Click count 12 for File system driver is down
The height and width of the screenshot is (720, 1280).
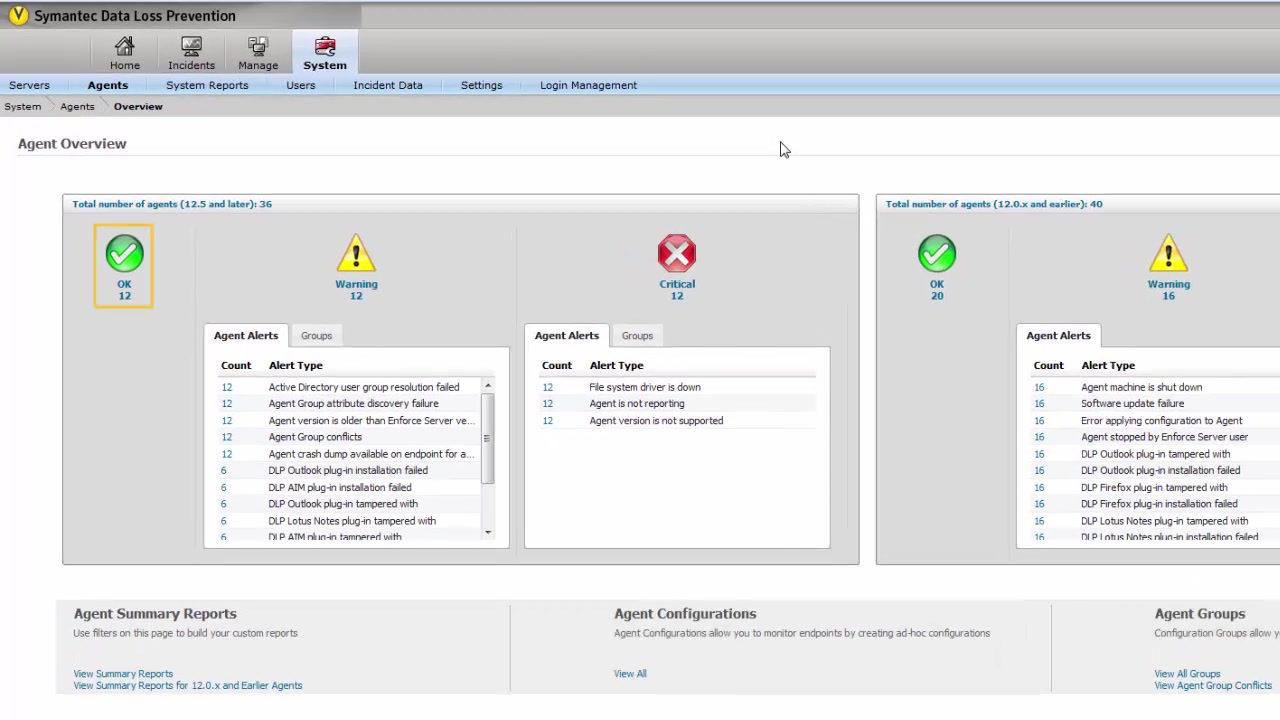[x=547, y=387]
